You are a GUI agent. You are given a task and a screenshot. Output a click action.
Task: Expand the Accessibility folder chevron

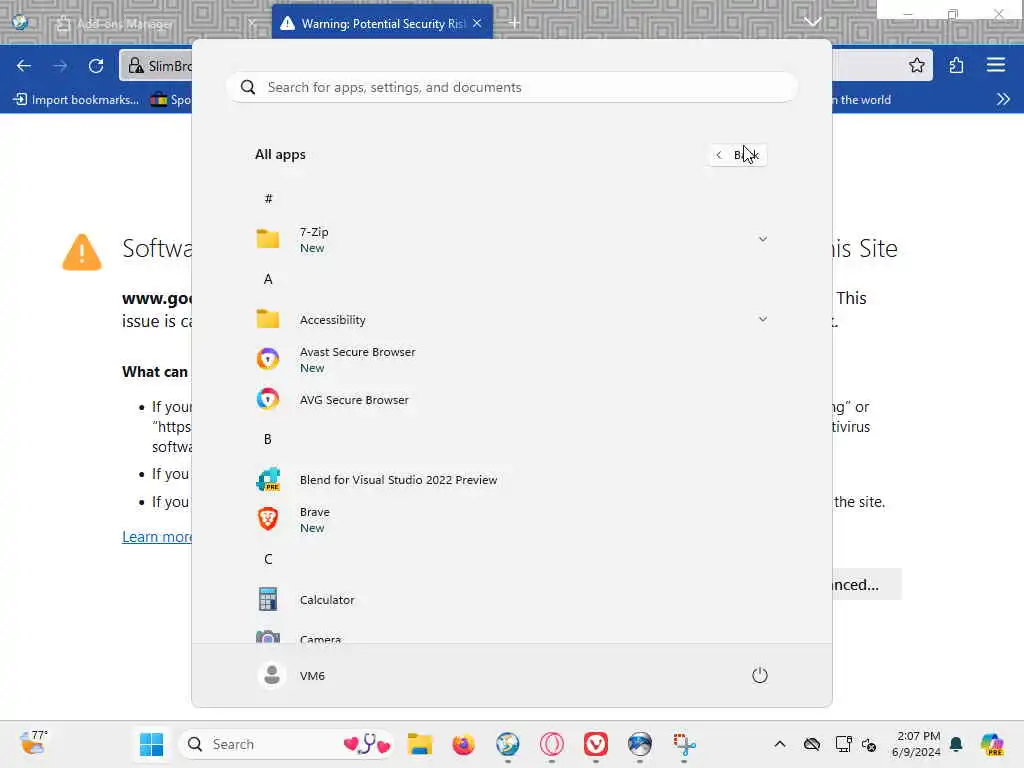[762, 319]
